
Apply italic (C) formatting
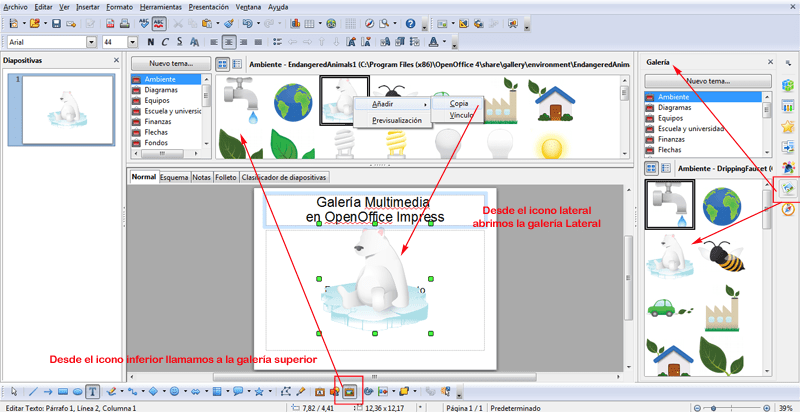click(165, 42)
